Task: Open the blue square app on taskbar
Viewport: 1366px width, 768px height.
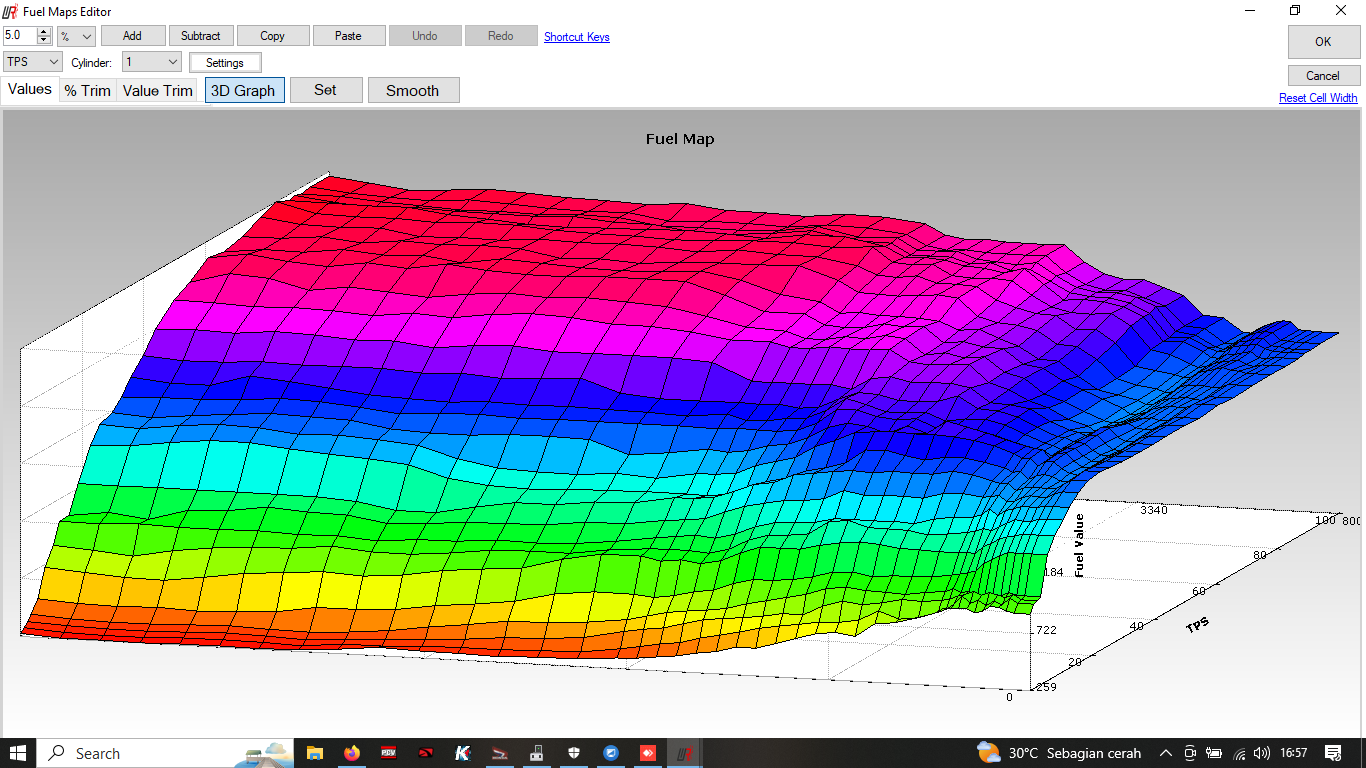Action: pyautogui.click(x=611, y=753)
